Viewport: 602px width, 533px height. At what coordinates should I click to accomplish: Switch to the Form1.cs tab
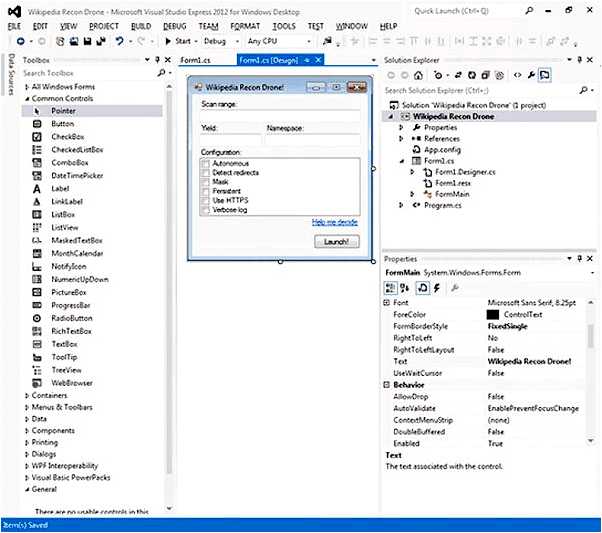click(195, 60)
